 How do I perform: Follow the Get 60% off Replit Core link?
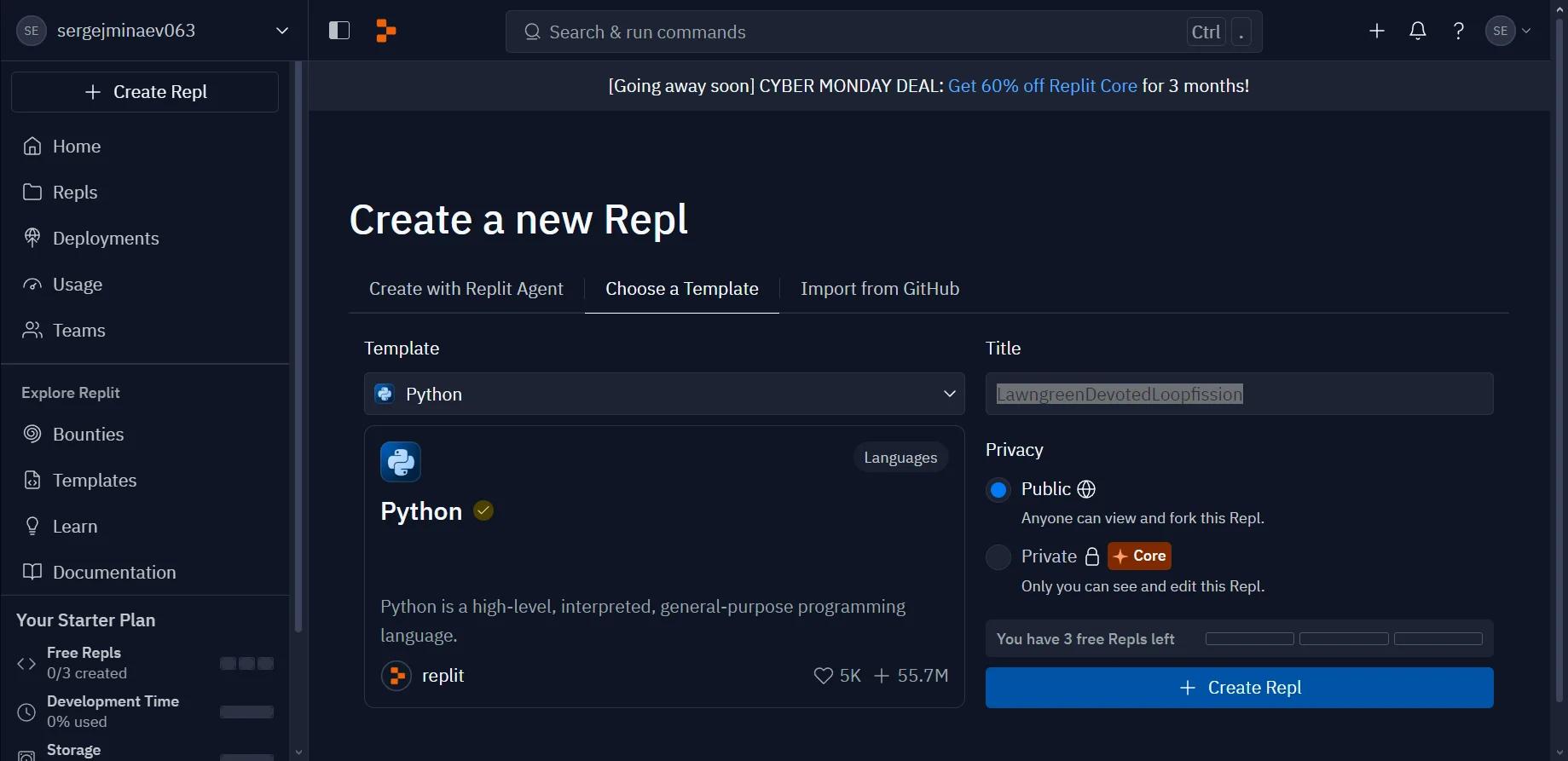pos(1042,86)
